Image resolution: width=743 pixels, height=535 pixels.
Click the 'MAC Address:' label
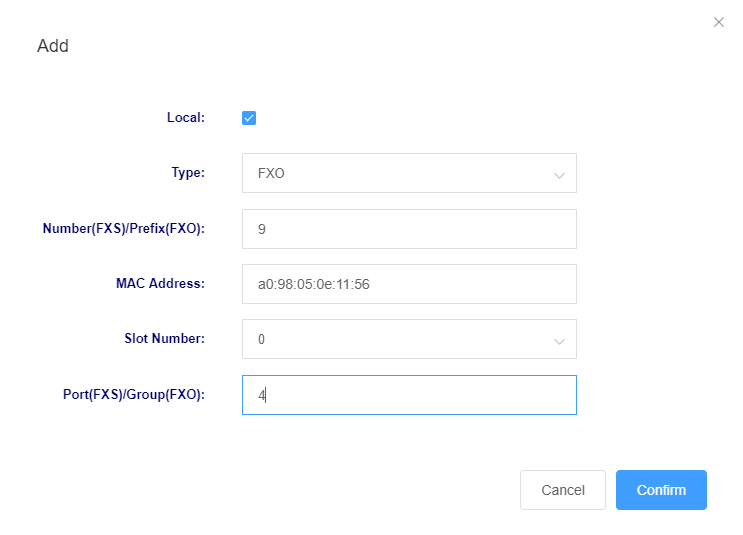click(161, 283)
